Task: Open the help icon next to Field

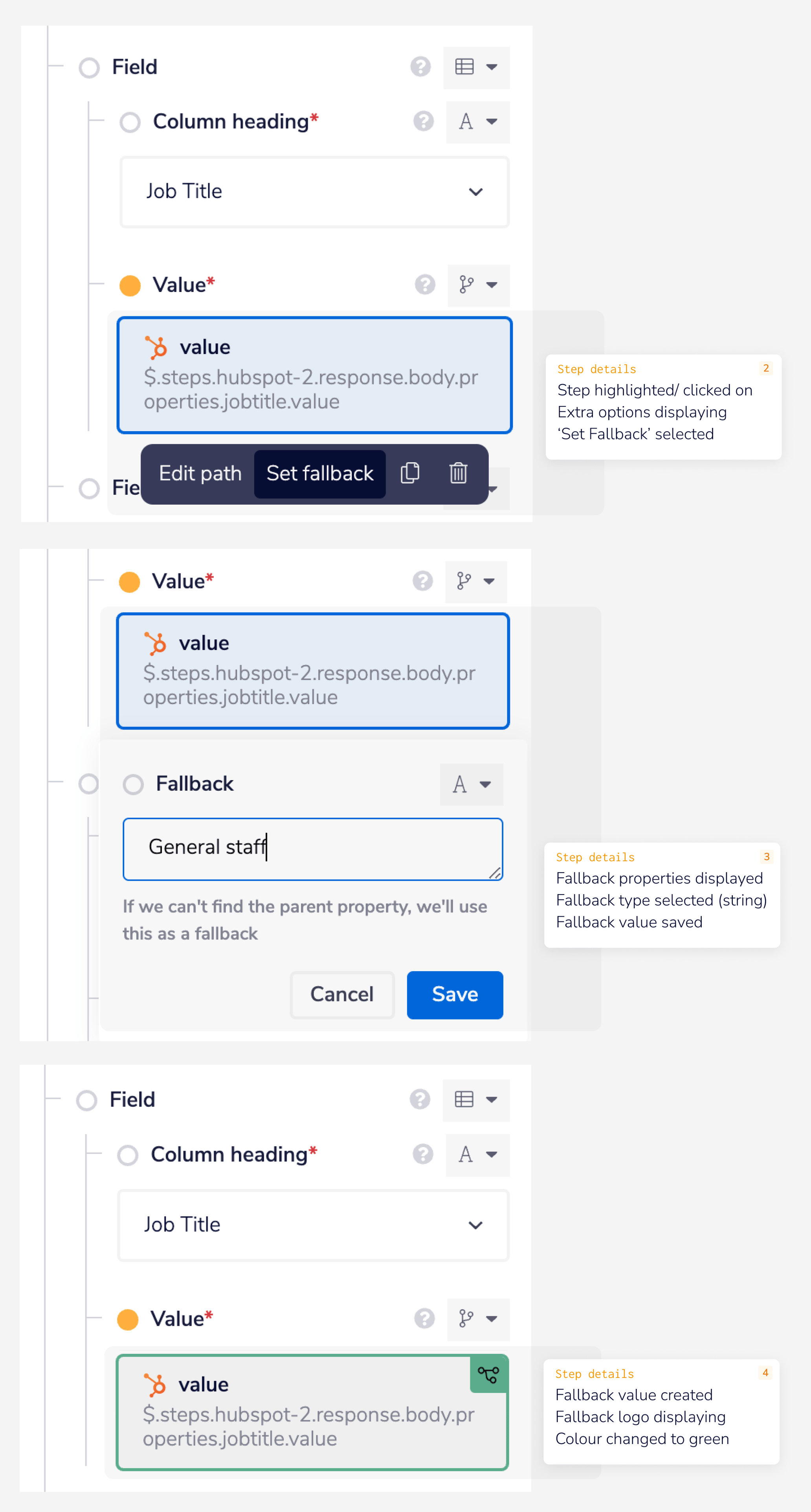Action: pyautogui.click(x=420, y=67)
